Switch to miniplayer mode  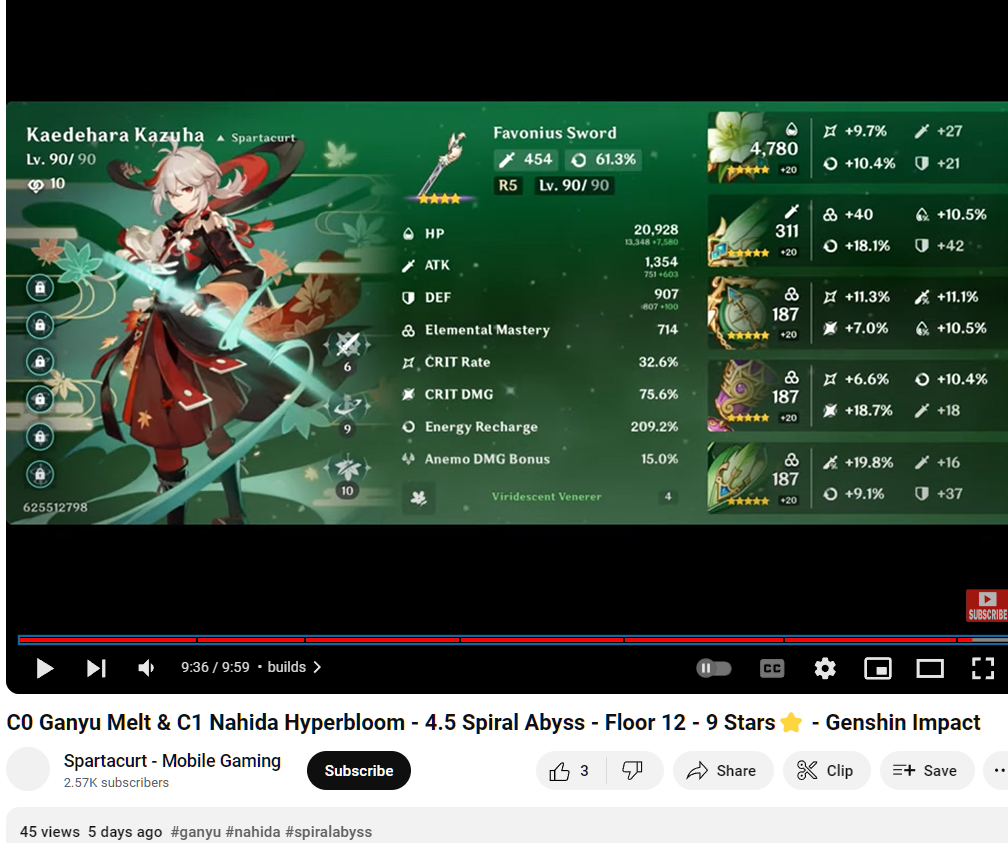click(878, 668)
